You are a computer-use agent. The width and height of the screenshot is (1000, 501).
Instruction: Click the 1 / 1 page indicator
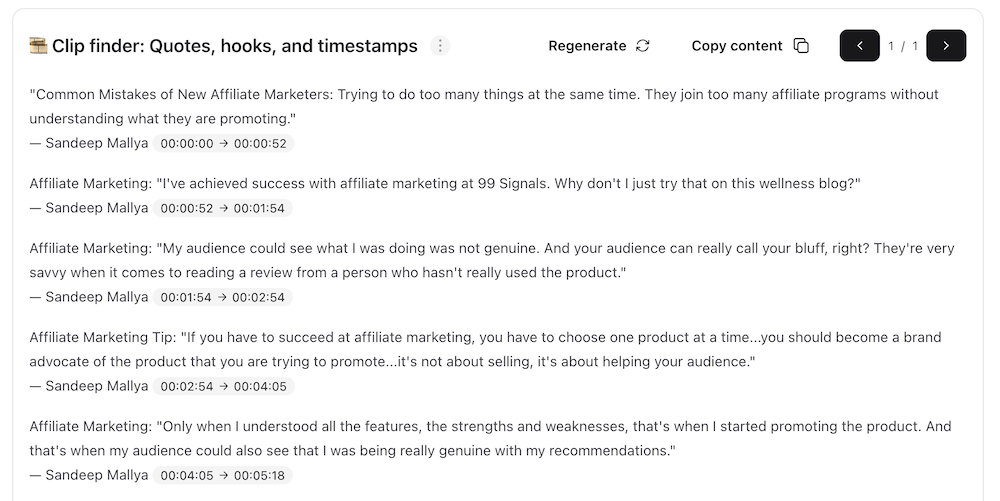903,46
